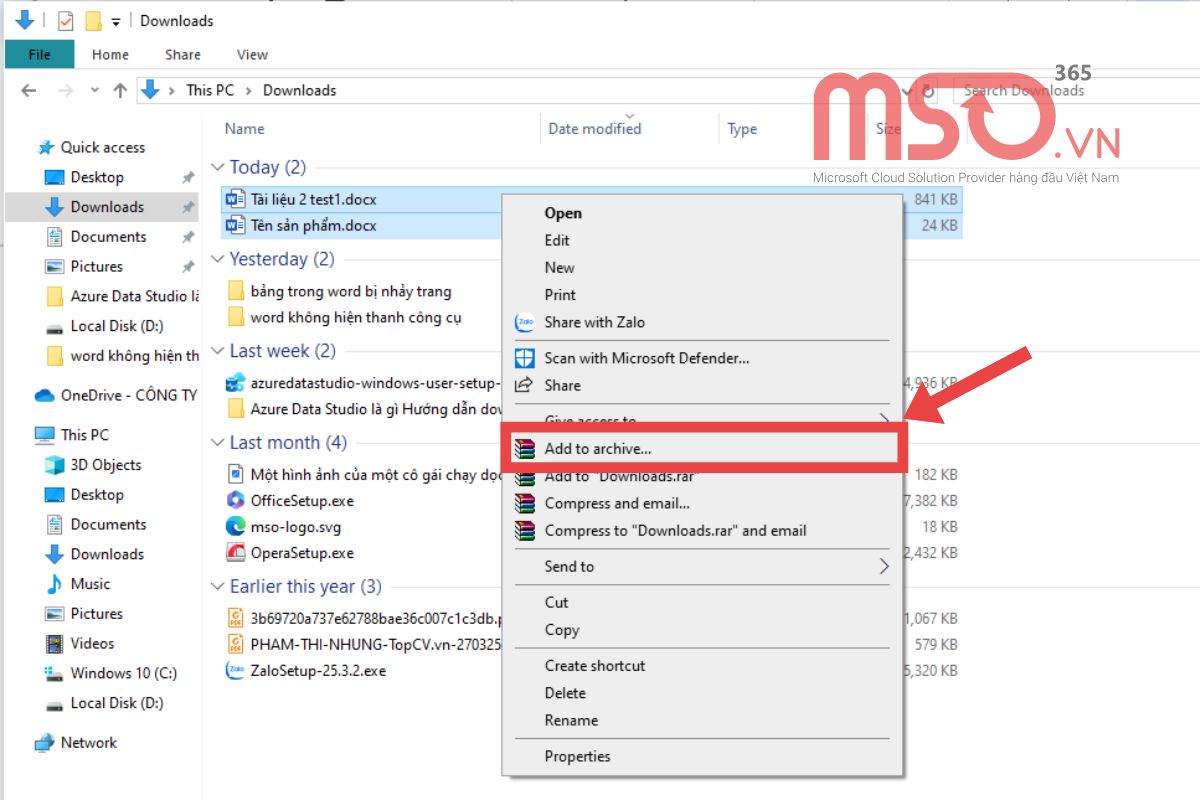Viewport: 1200px width, 800px height.
Task: Collapse the Today (2) group
Action: click(x=218, y=167)
